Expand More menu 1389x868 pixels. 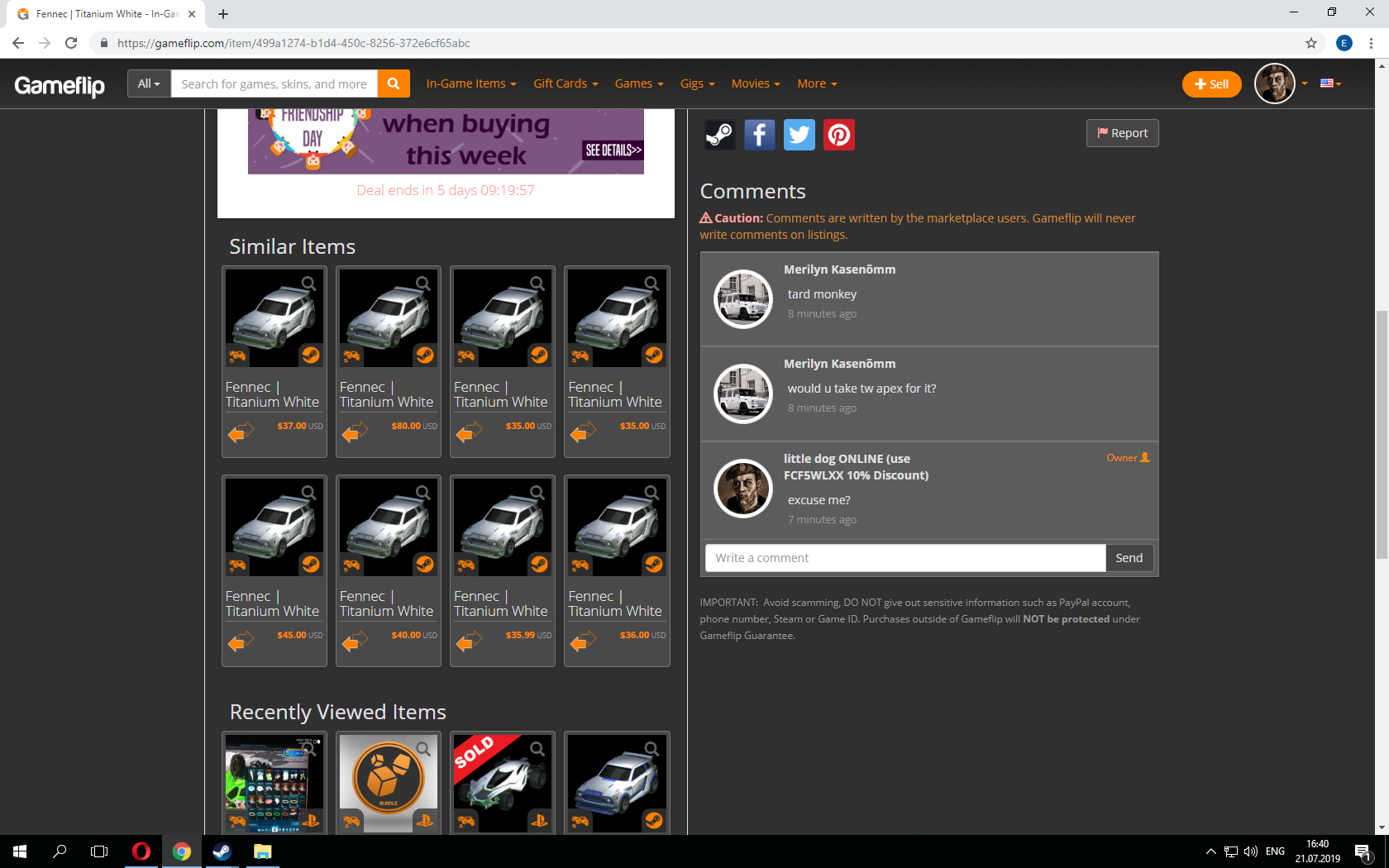click(817, 83)
